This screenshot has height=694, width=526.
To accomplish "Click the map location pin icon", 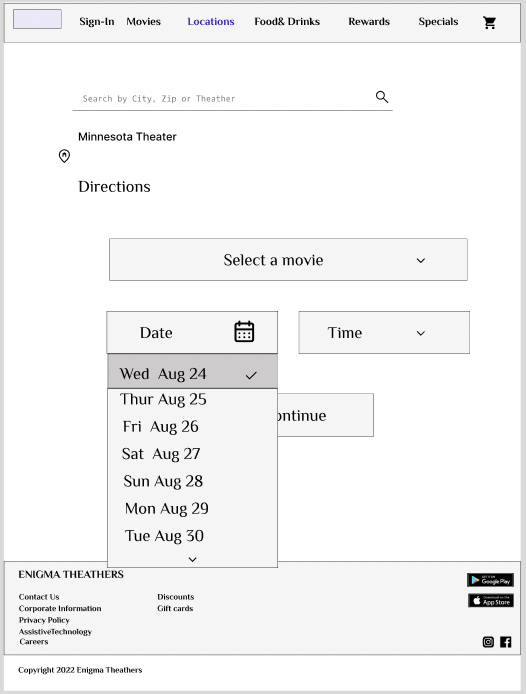I will click(64, 156).
